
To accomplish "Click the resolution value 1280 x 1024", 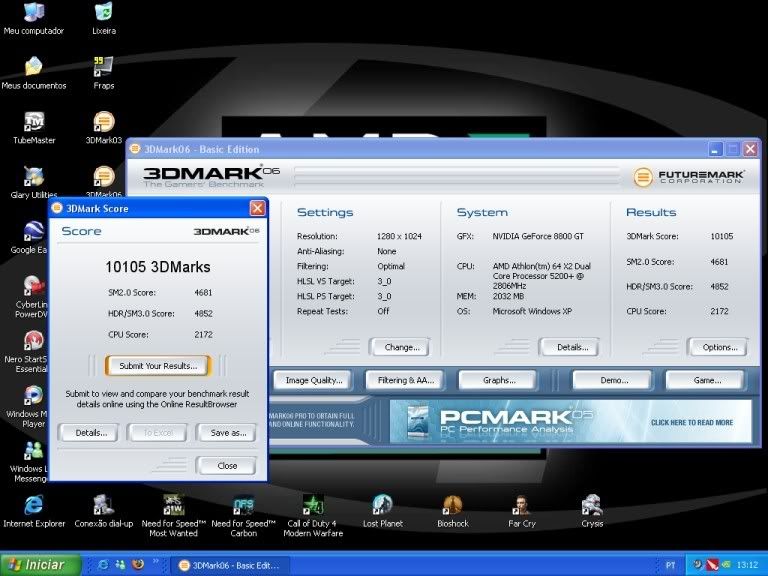I will [399, 236].
